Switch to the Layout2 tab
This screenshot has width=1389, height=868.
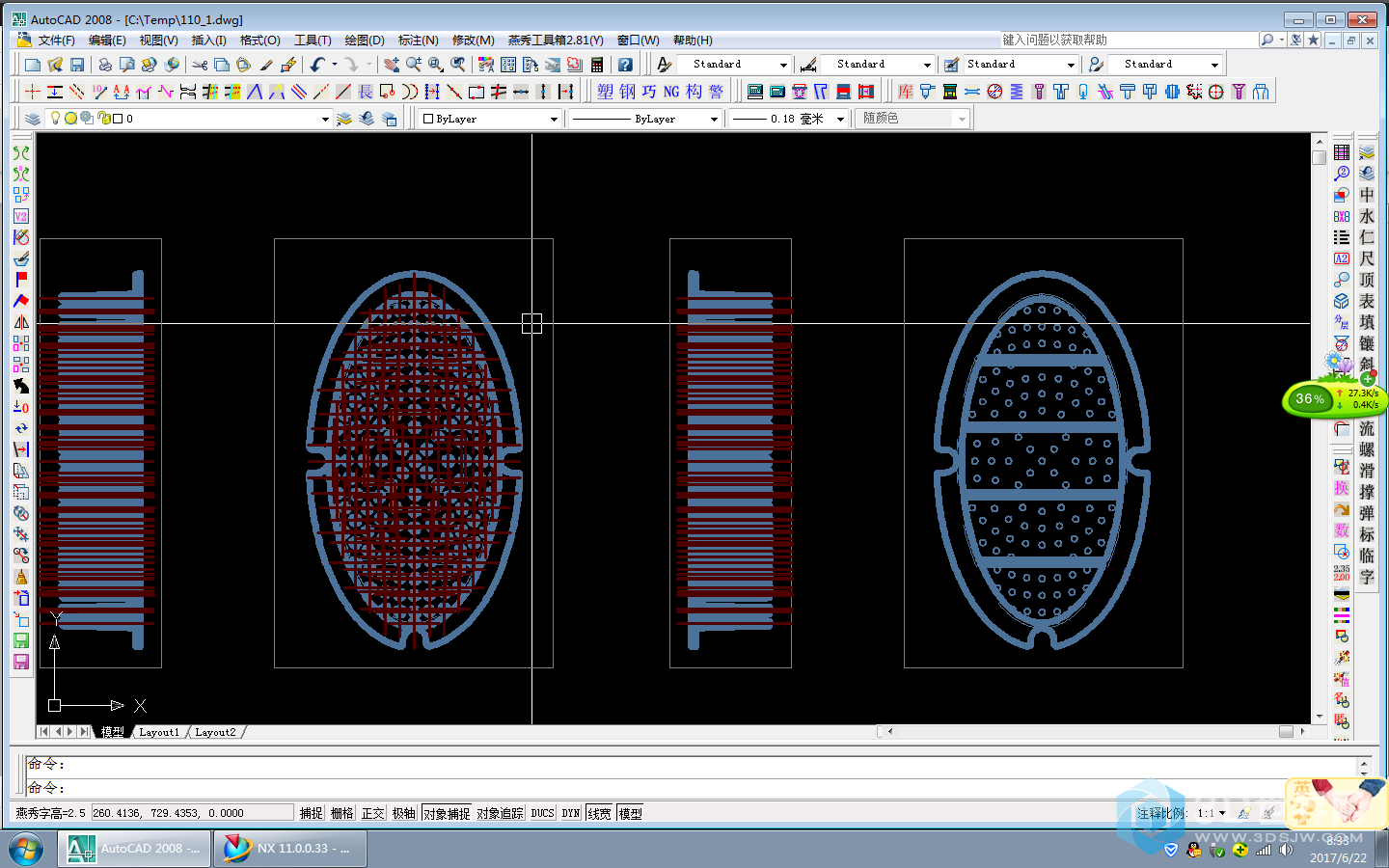(x=215, y=732)
